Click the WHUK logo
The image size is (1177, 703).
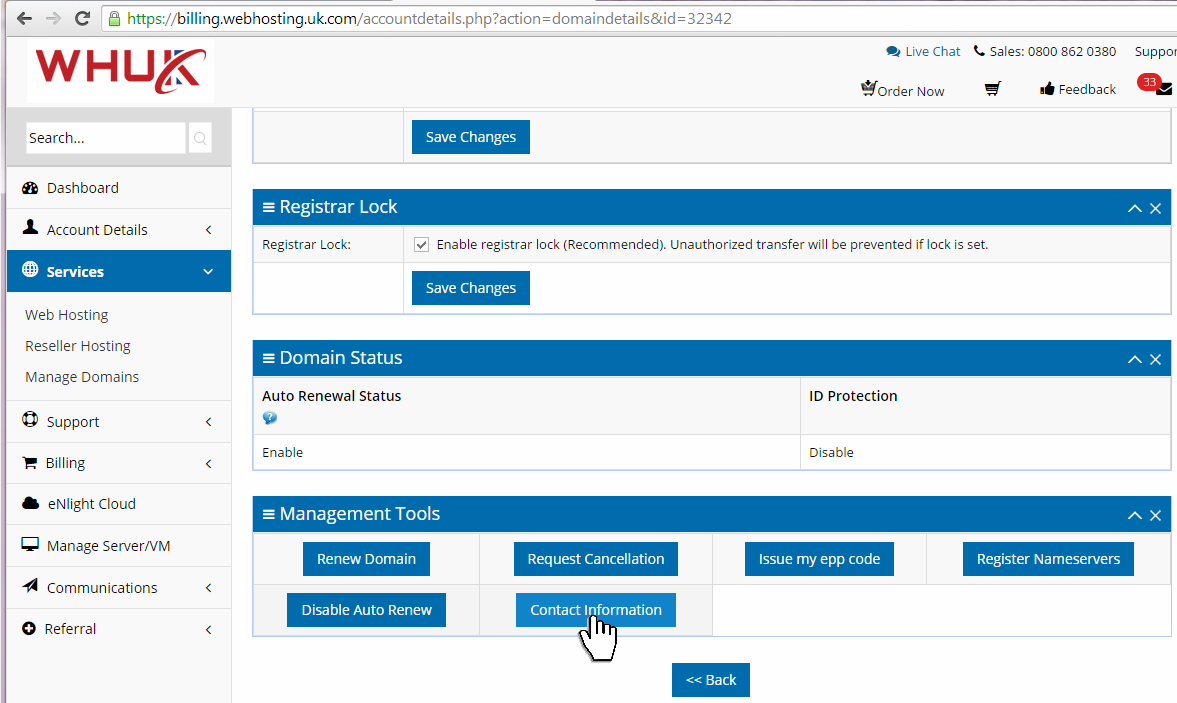[x=120, y=71]
